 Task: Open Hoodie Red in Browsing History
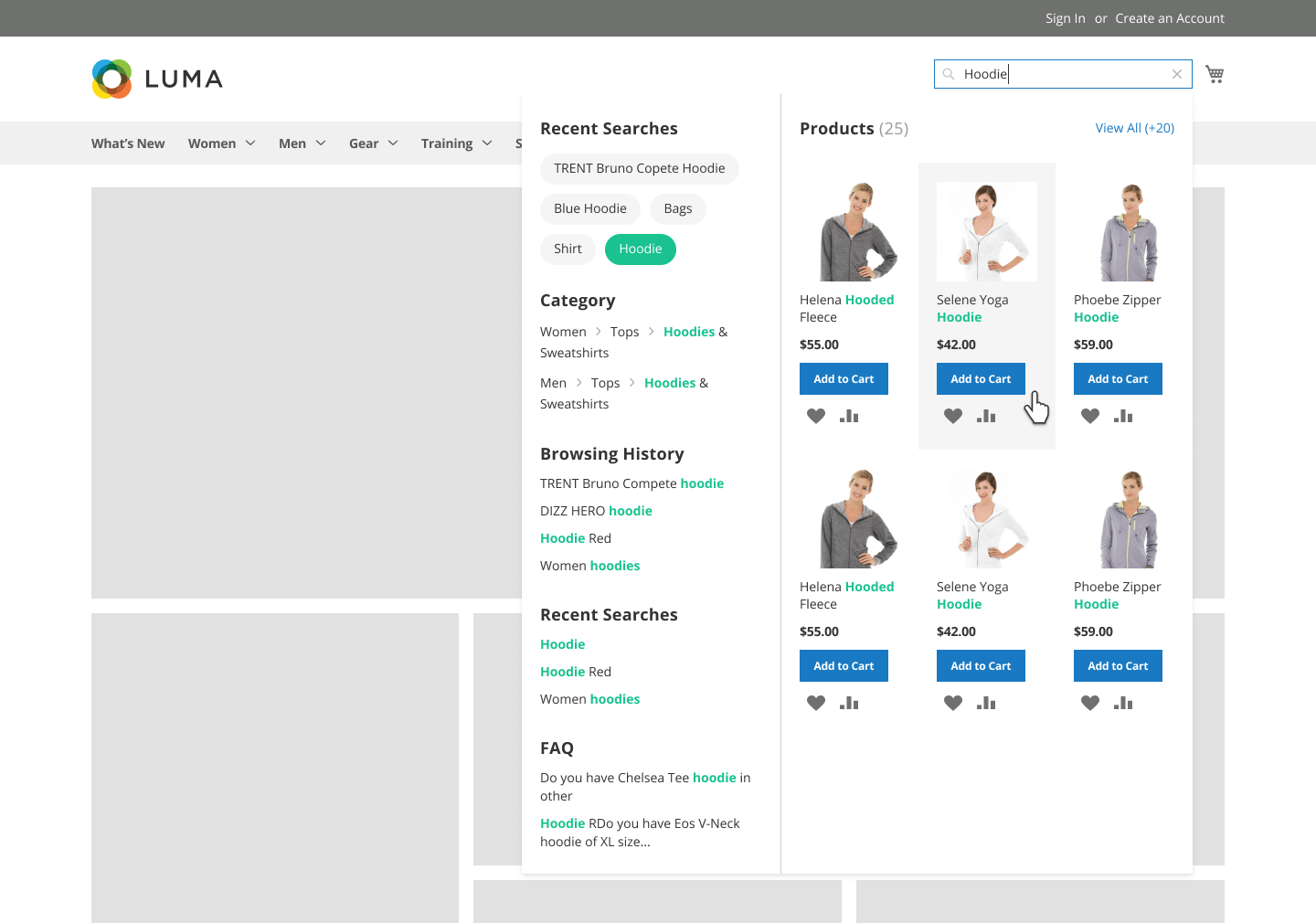[576, 538]
